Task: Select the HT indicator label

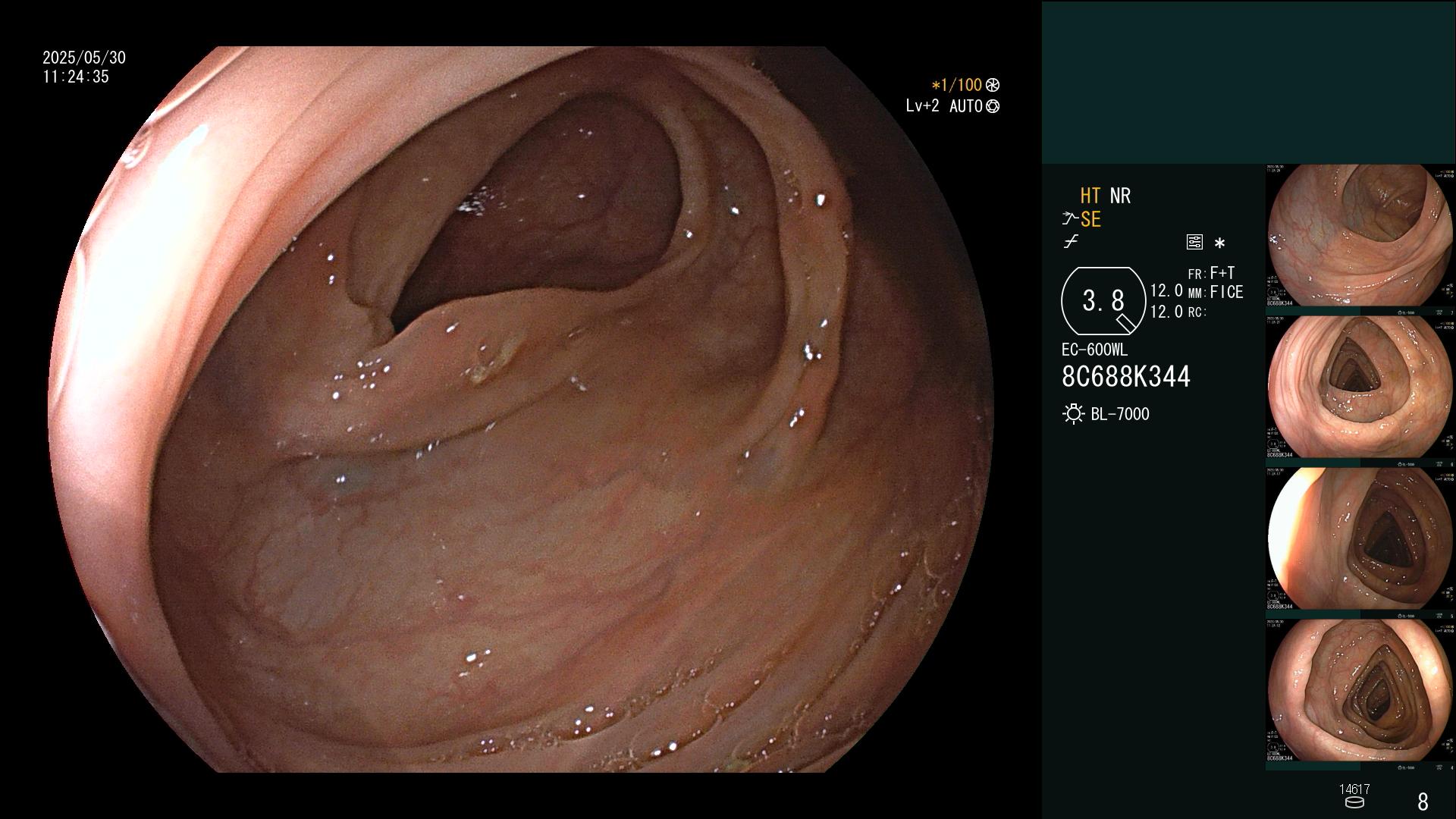Action: click(1090, 196)
